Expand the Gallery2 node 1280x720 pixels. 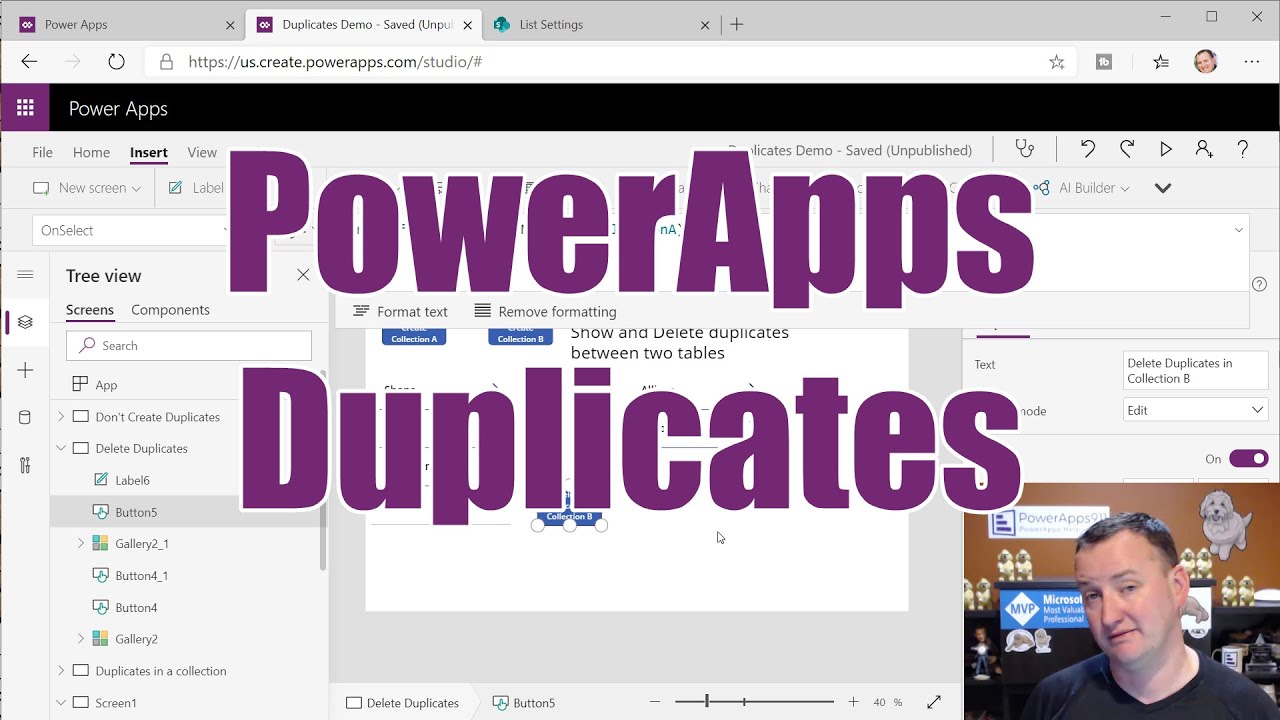(81, 638)
